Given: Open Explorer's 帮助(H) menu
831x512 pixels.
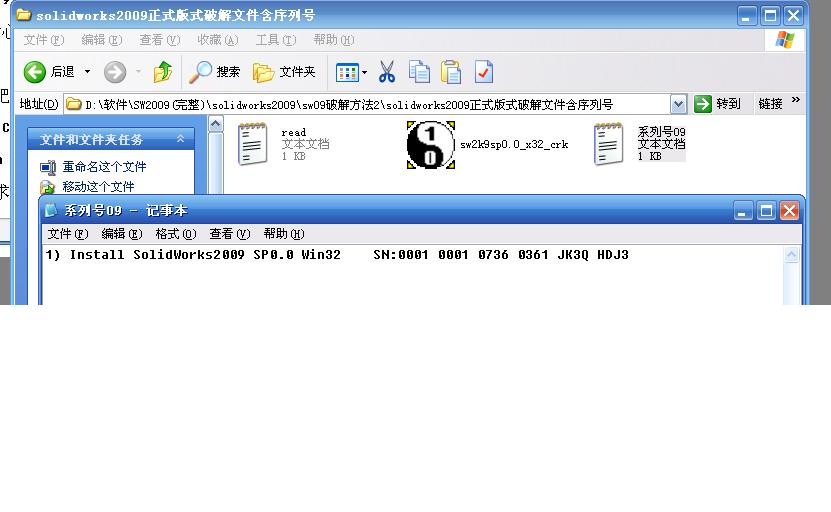Looking at the screenshot, I should pyautogui.click(x=334, y=40).
